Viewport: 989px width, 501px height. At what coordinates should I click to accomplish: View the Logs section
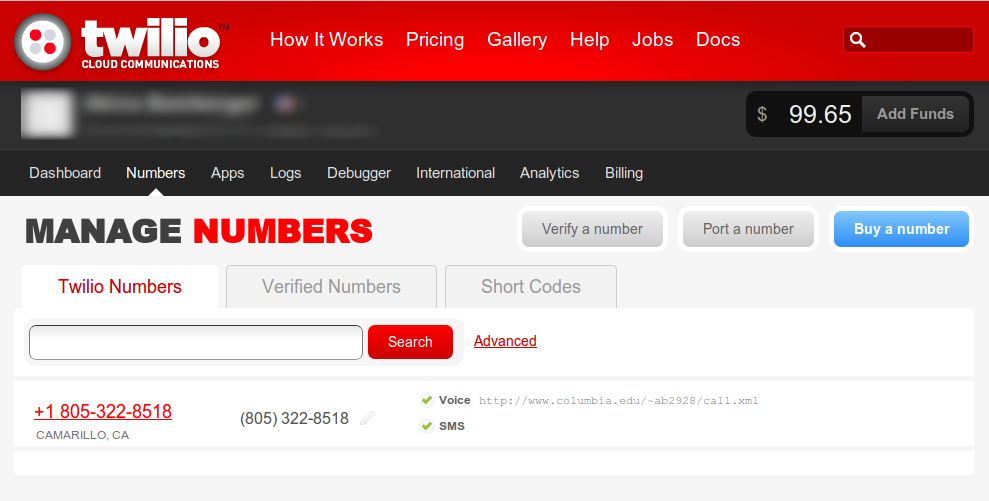click(286, 173)
